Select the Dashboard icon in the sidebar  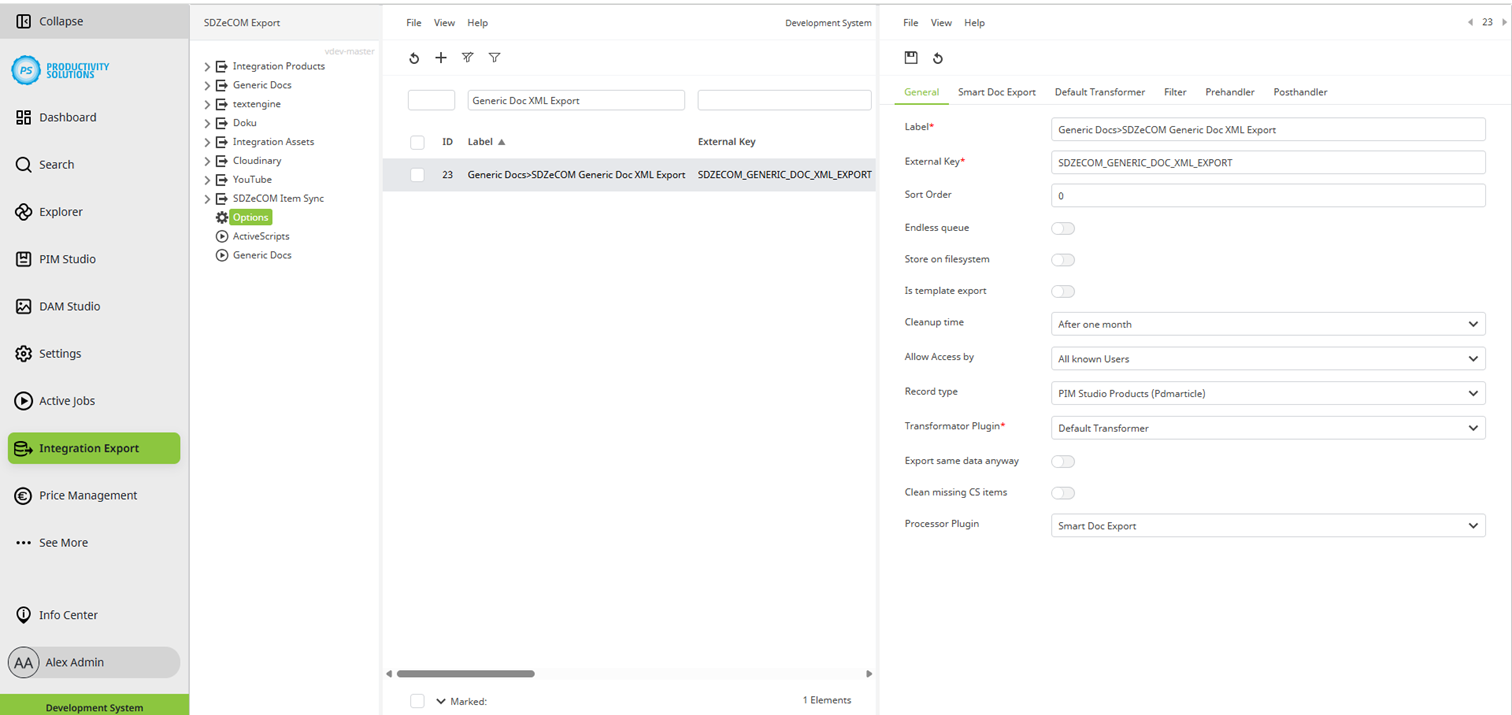coord(25,117)
